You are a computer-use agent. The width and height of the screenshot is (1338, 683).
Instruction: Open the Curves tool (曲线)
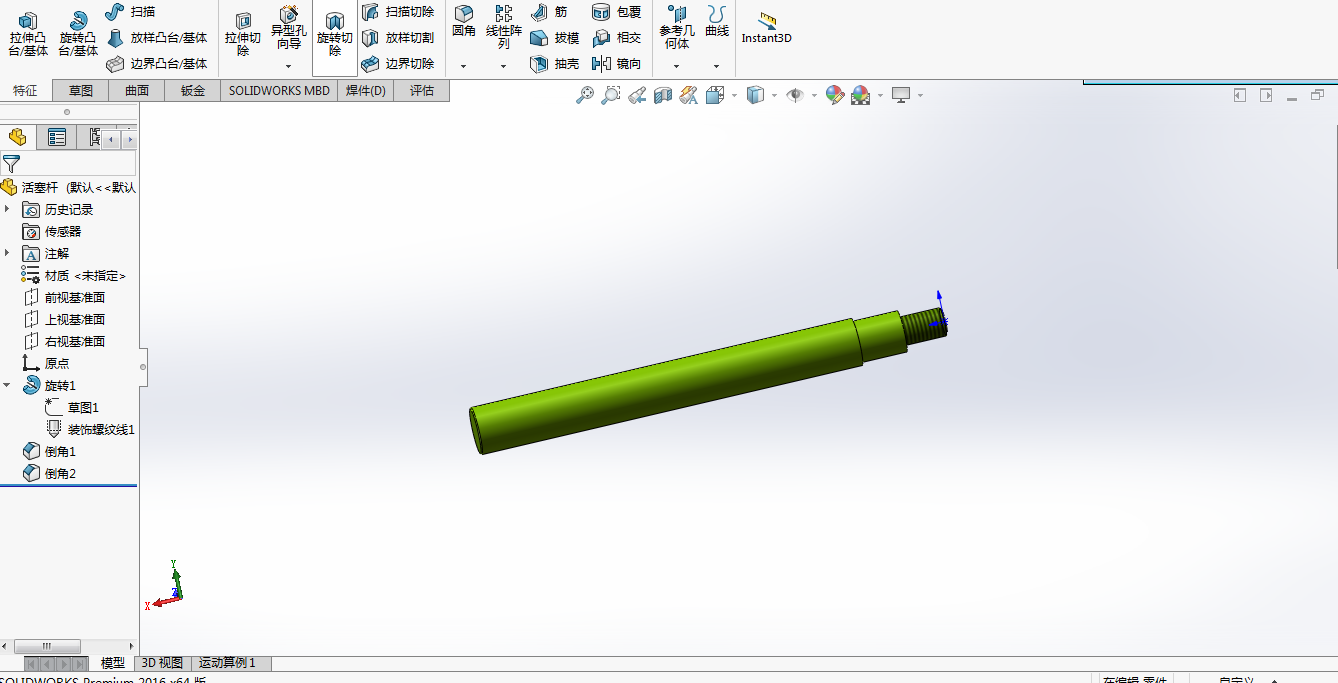717,22
